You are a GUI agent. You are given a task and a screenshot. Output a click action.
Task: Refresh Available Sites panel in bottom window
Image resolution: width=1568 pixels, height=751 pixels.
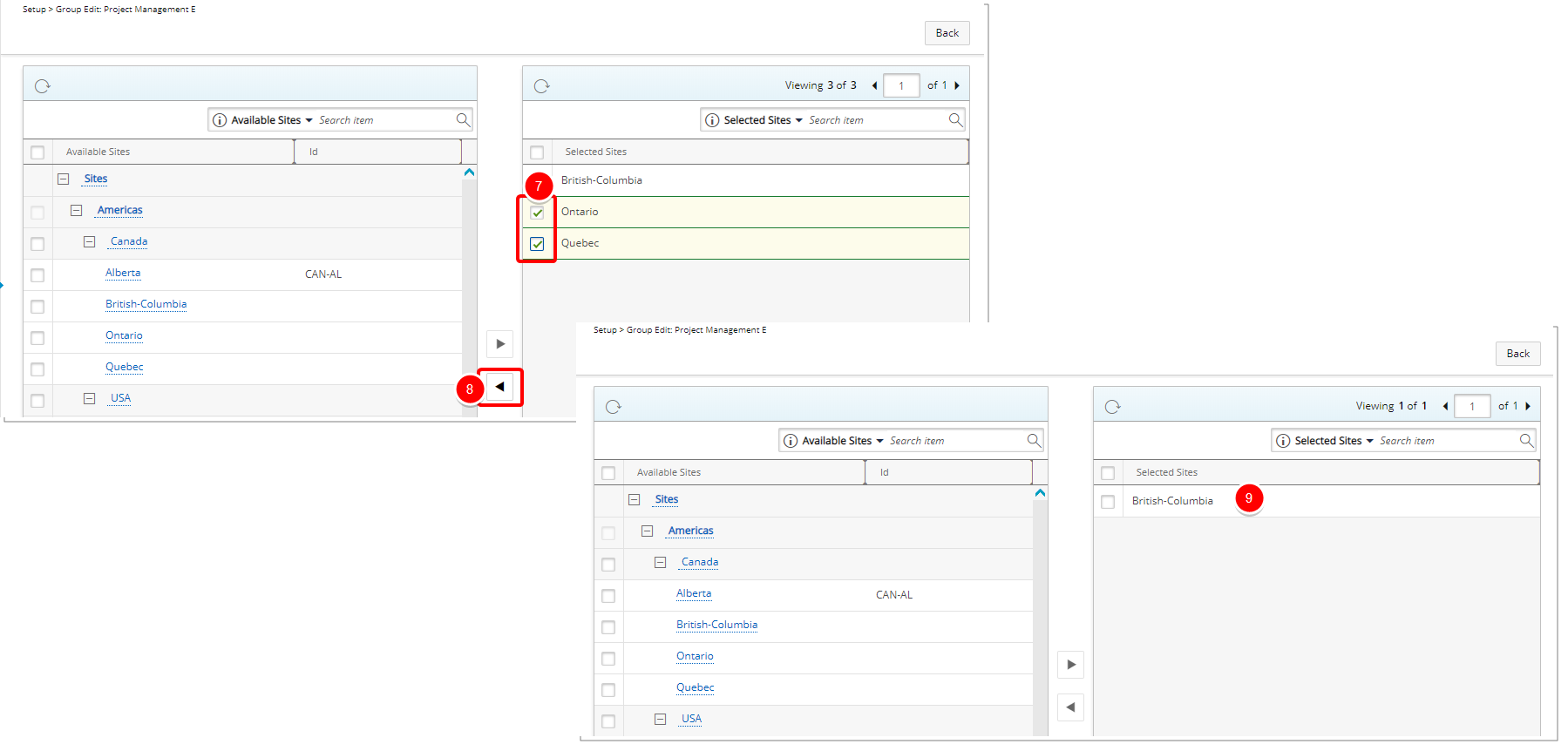coord(614,407)
